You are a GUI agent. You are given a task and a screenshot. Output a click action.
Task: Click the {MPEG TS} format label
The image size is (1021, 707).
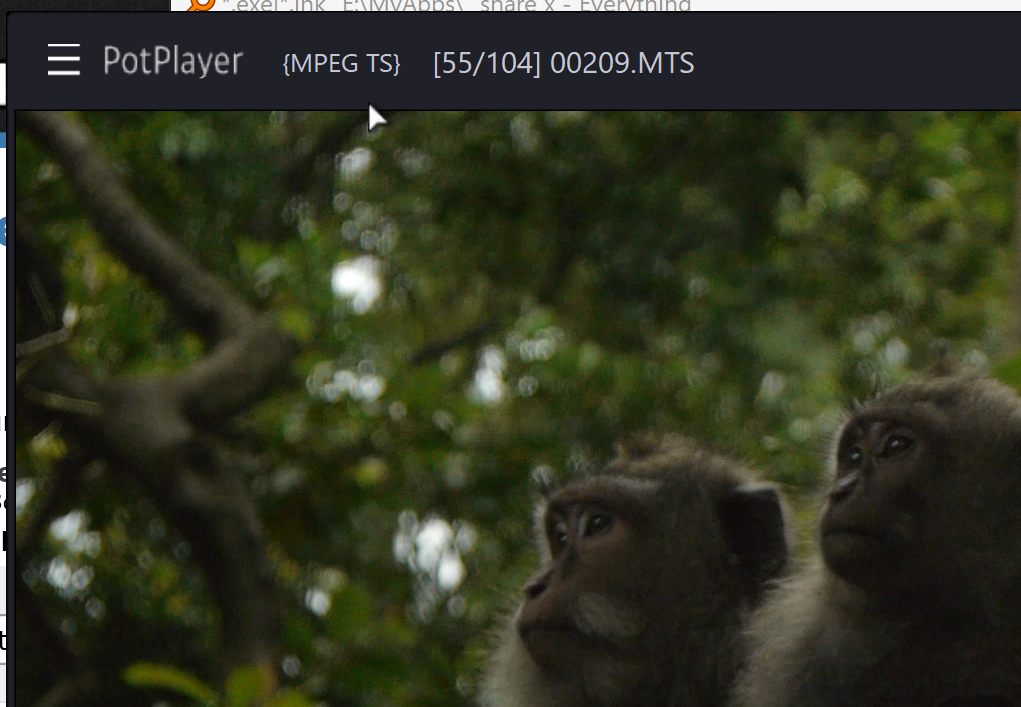(x=341, y=63)
